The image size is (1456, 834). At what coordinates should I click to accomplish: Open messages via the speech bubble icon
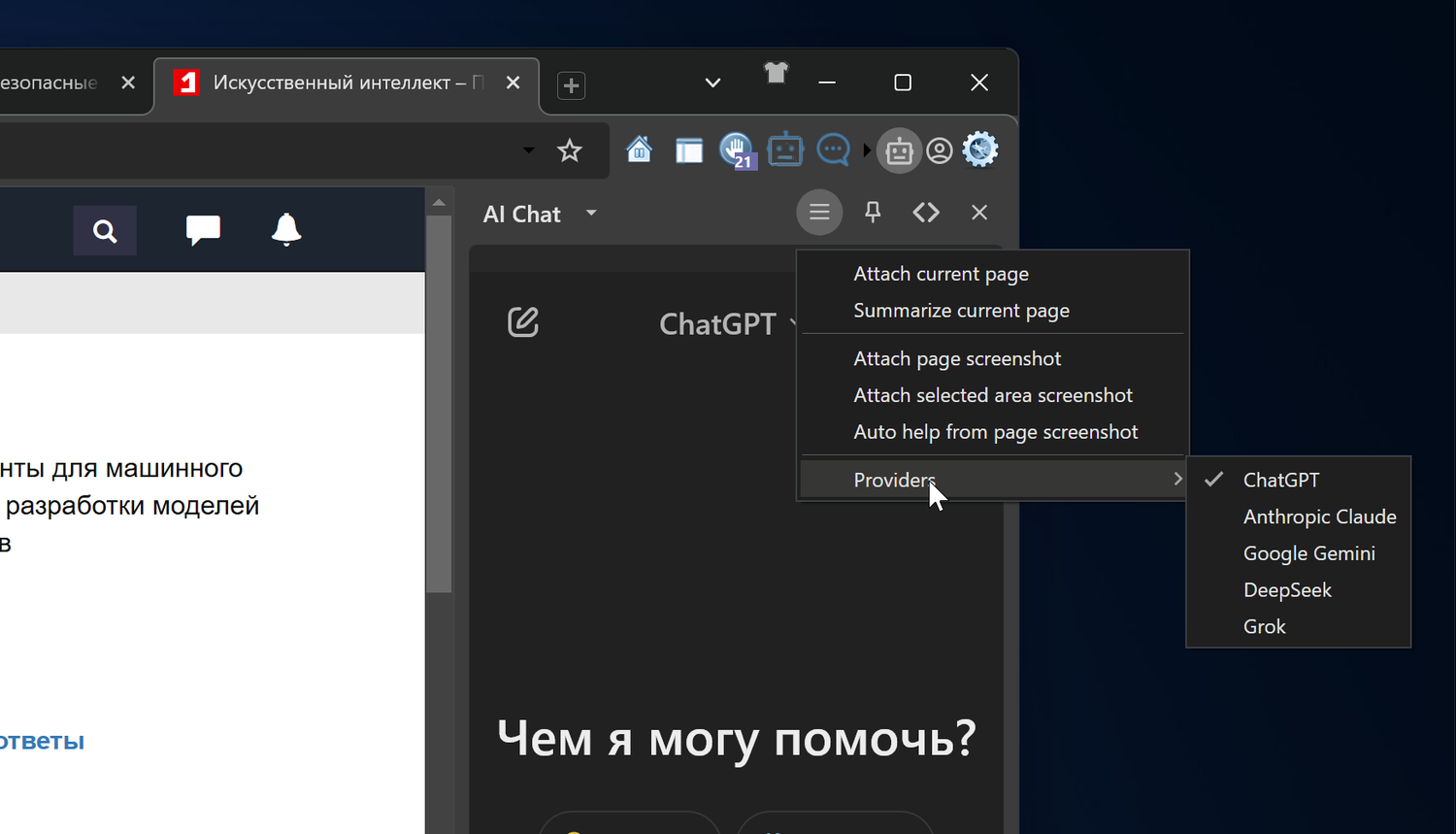tap(203, 230)
